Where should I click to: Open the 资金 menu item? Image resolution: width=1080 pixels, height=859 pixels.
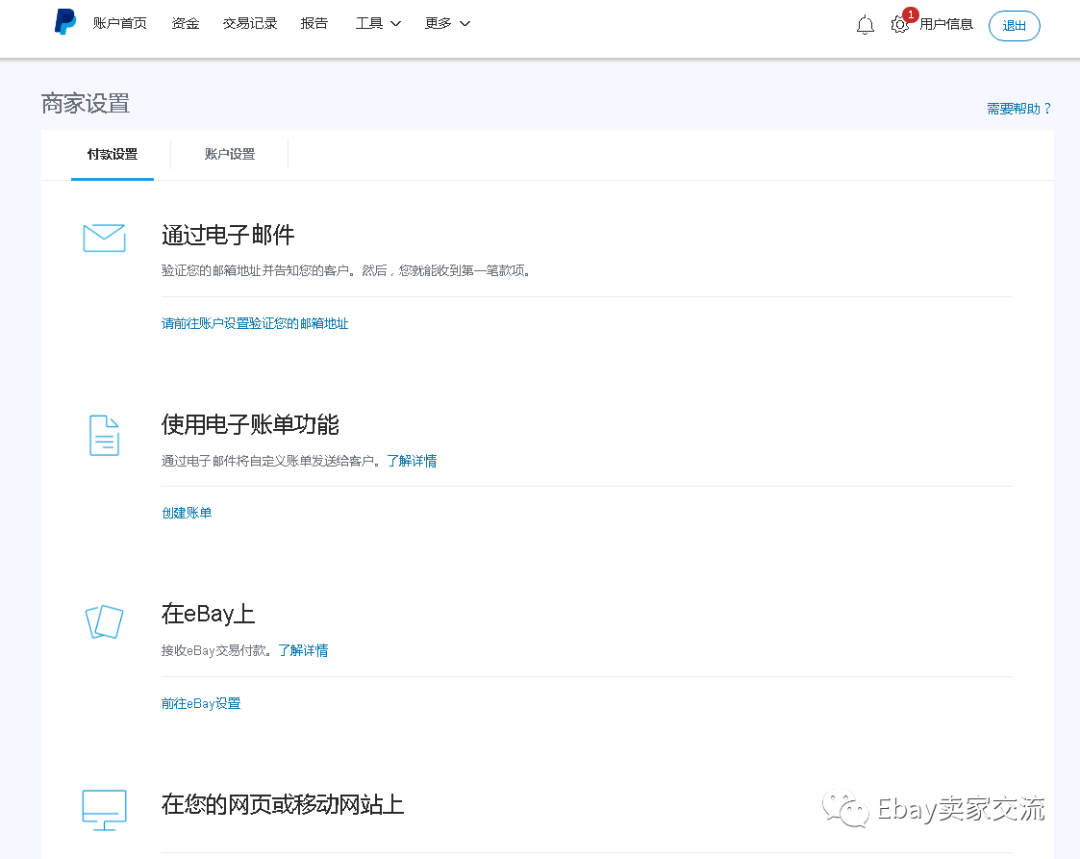click(185, 23)
